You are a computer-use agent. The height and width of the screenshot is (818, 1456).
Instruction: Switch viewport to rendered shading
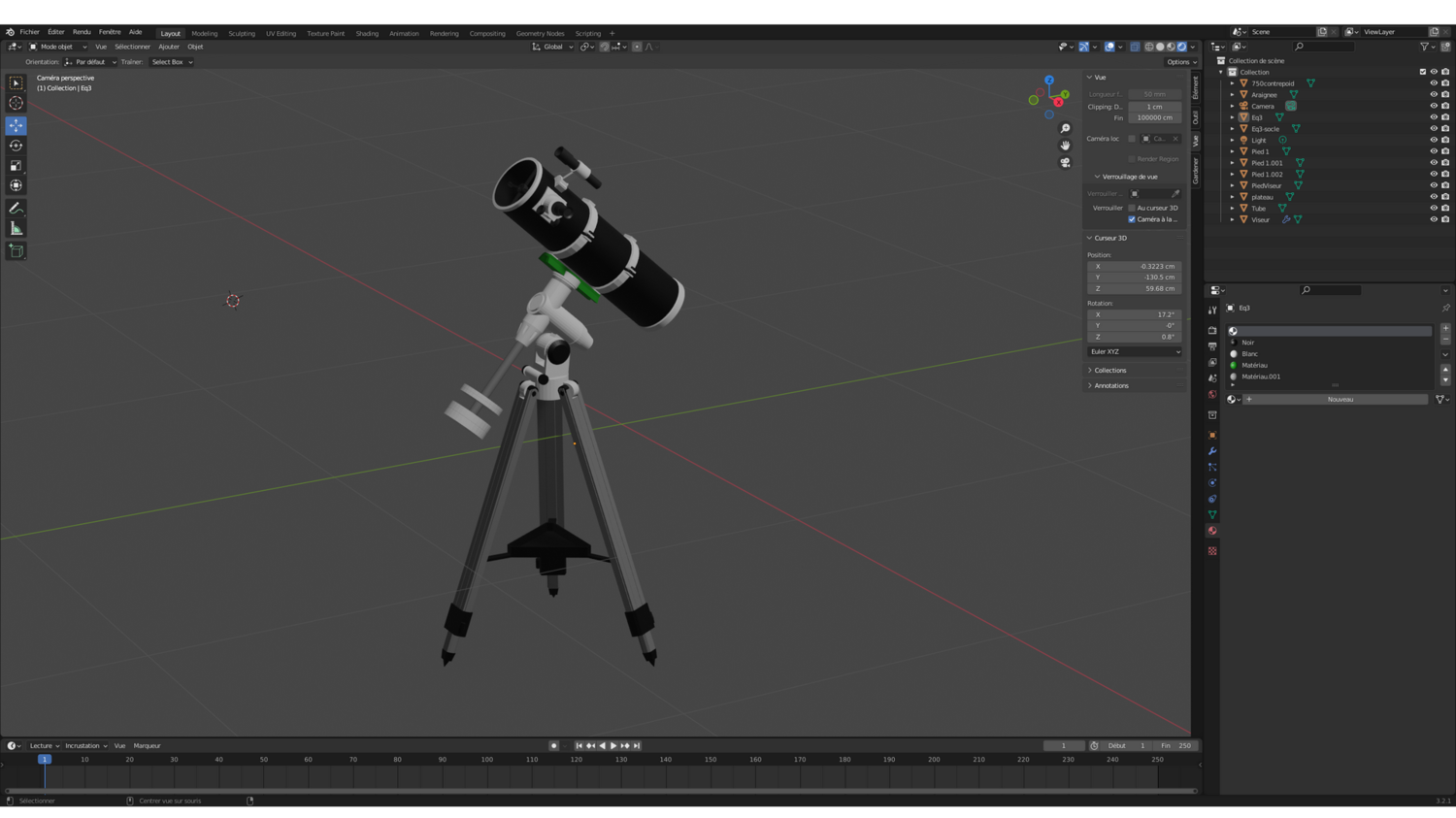1181,47
